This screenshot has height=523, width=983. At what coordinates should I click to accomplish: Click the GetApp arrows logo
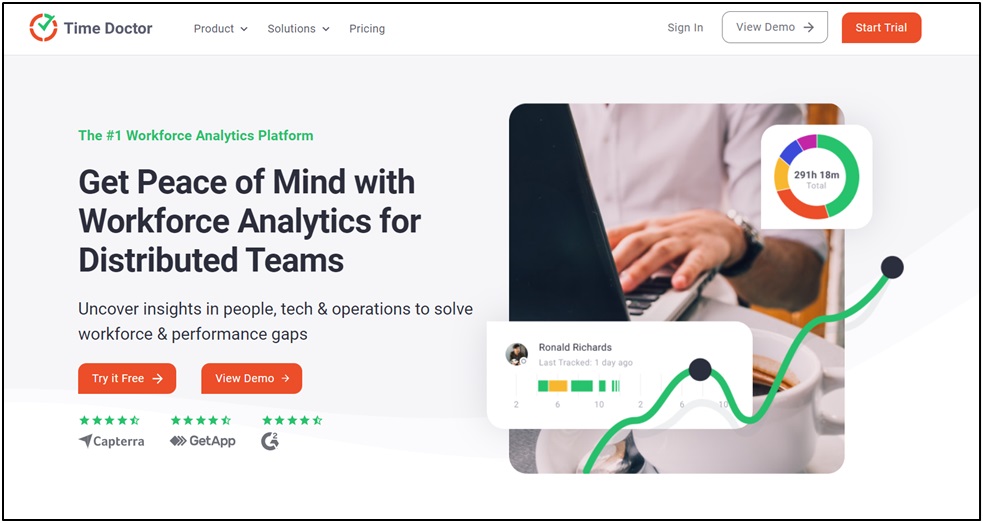click(x=178, y=441)
